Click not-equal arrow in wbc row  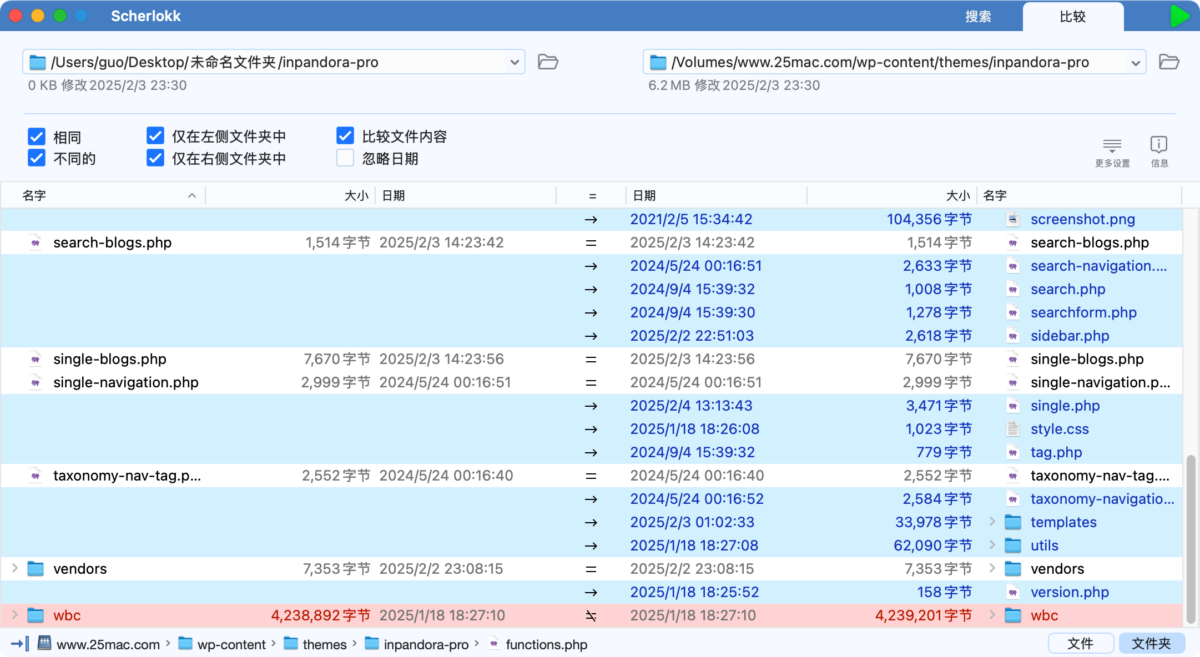click(591, 615)
